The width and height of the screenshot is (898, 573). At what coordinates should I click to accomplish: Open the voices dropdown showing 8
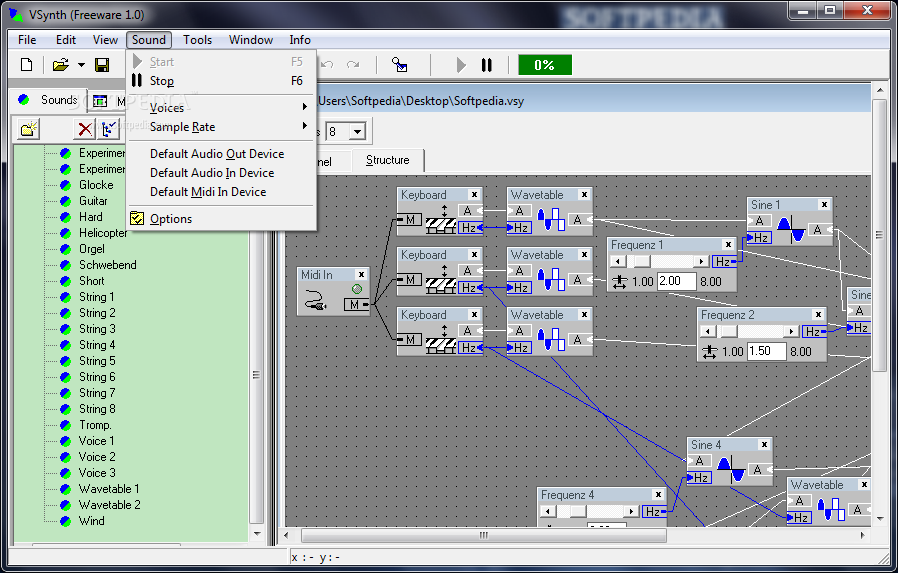click(357, 132)
